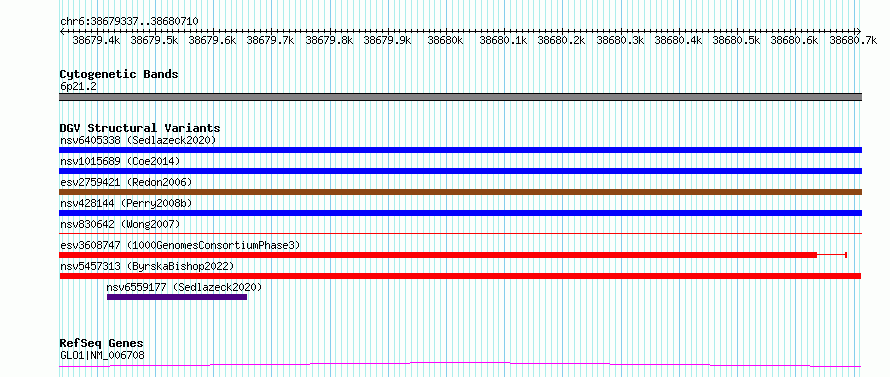Screen dimensions: 890x377
Task: Open the esv2759421 (Redon2006) label
Action: point(126,182)
